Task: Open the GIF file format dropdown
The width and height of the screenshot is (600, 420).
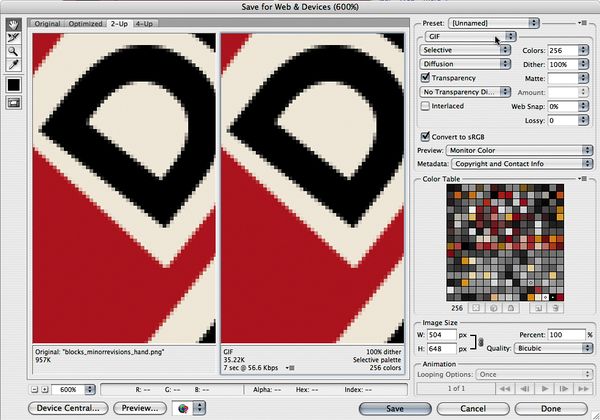Action: (x=468, y=35)
